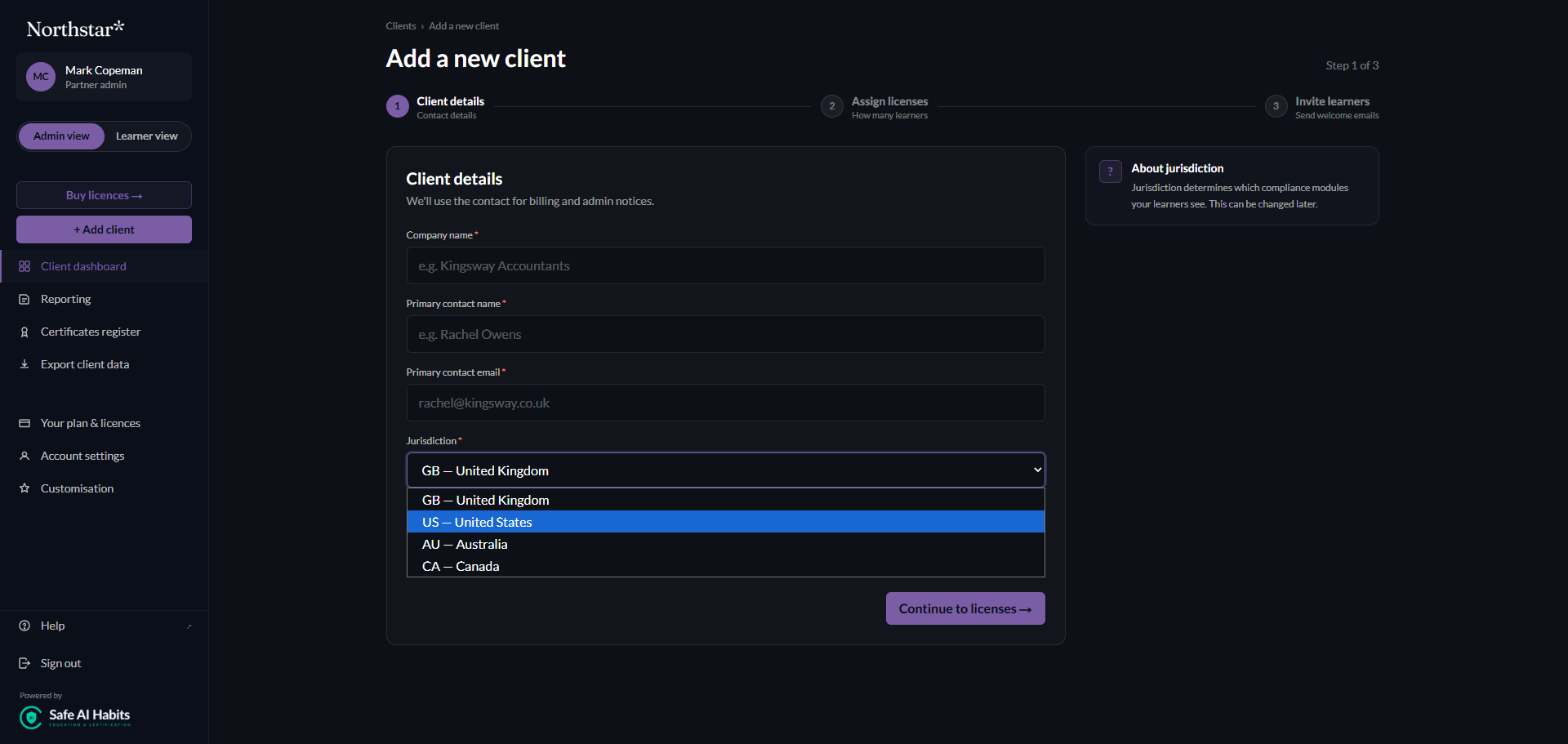Viewport: 1568px width, 744px height.
Task: Click the Primary contact name field
Action: tap(725, 334)
